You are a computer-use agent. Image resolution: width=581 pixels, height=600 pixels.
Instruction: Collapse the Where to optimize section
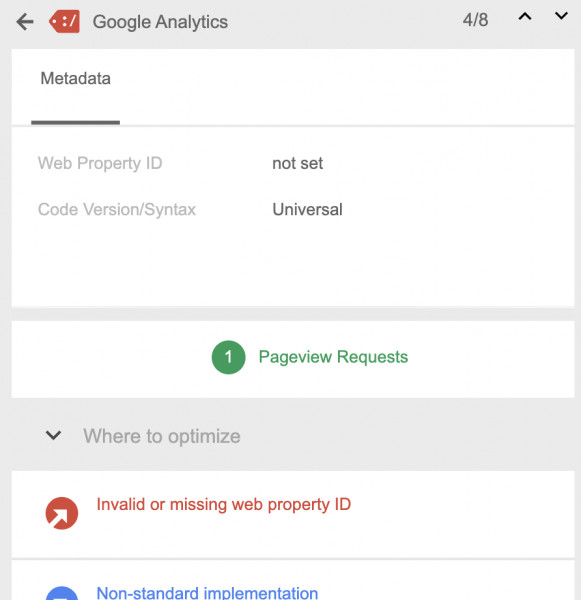(53, 435)
